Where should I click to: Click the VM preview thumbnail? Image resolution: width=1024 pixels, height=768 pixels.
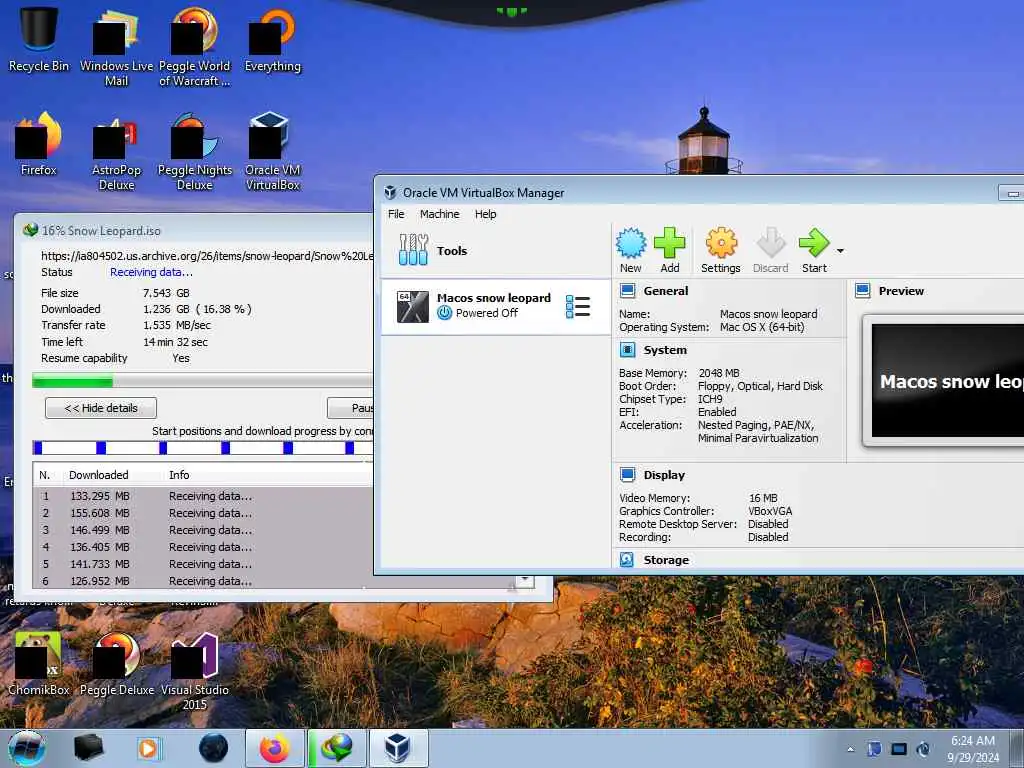tap(948, 381)
